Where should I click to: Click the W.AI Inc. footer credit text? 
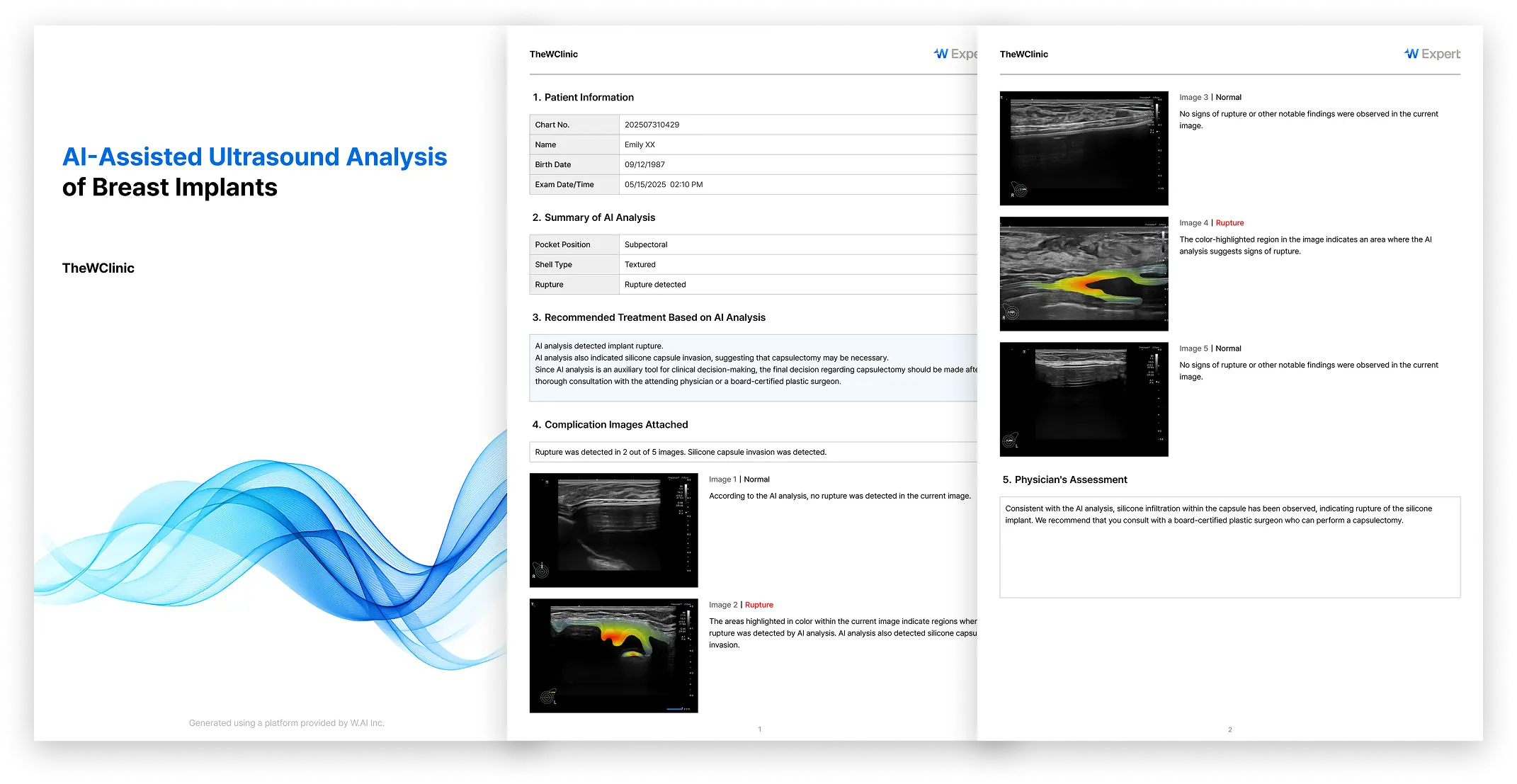click(286, 723)
